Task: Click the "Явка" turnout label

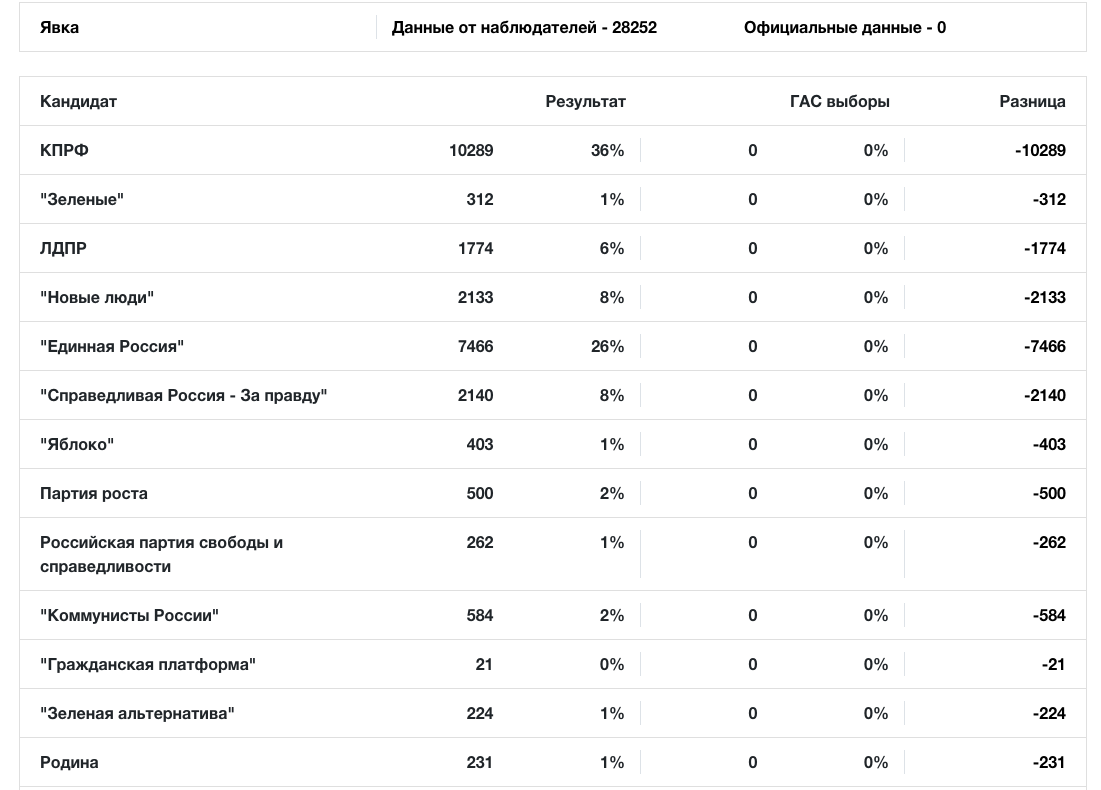Action: [x=59, y=27]
